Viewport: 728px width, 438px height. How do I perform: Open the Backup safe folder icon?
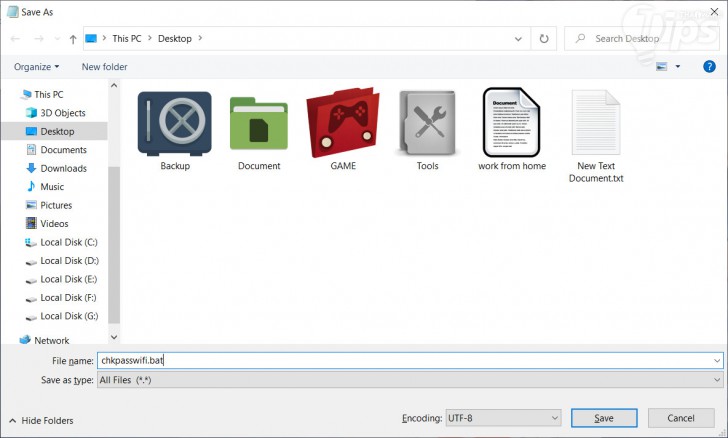175,123
